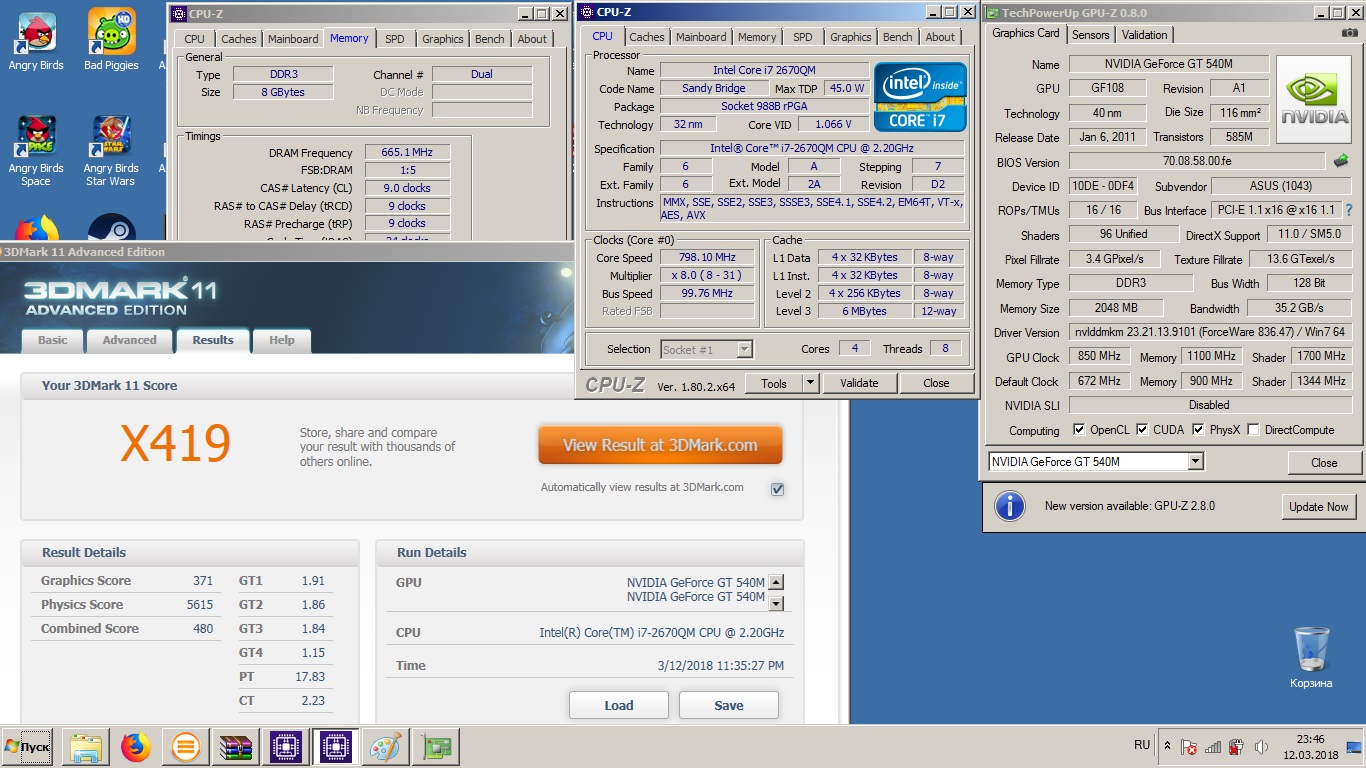
Task: Open Paint from the taskbar
Action: pyautogui.click(x=386, y=747)
